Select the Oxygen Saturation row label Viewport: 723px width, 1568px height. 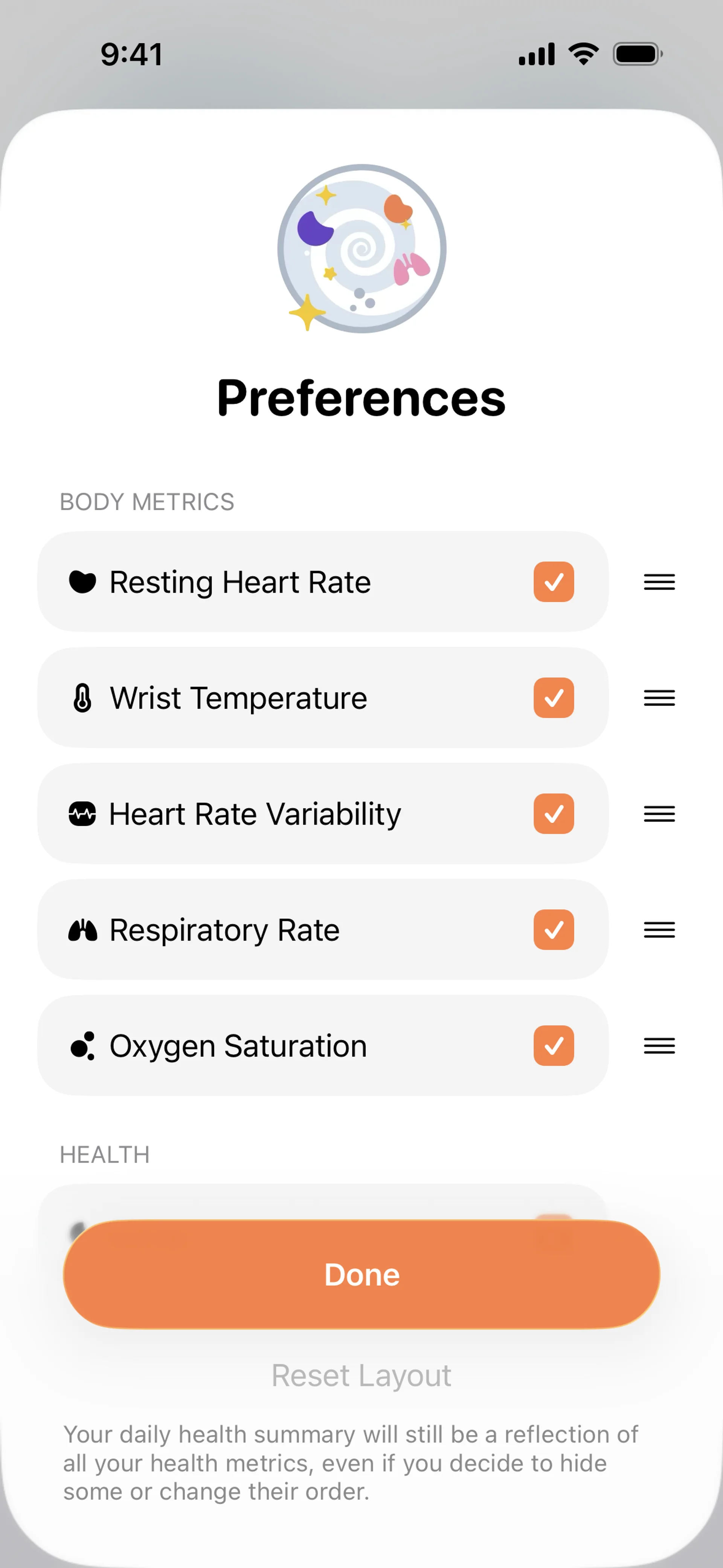[x=238, y=1046]
